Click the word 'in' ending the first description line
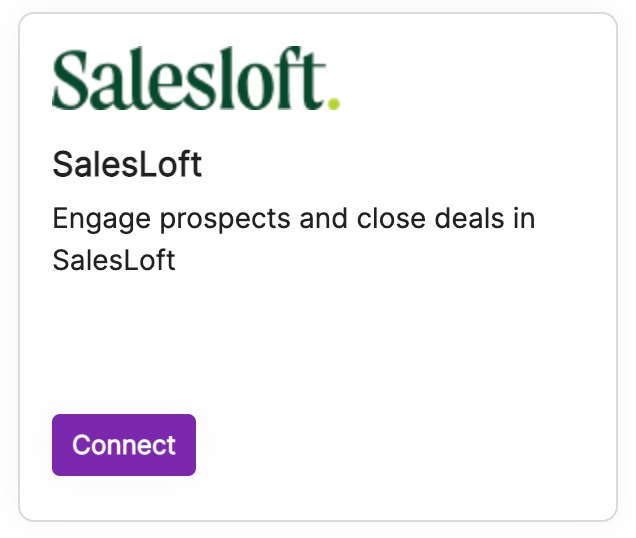The image size is (636, 538). point(524,218)
